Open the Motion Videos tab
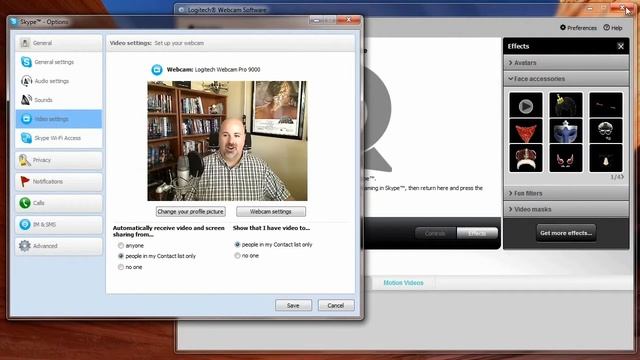Viewport: 640px width, 360px height. coord(403,282)
